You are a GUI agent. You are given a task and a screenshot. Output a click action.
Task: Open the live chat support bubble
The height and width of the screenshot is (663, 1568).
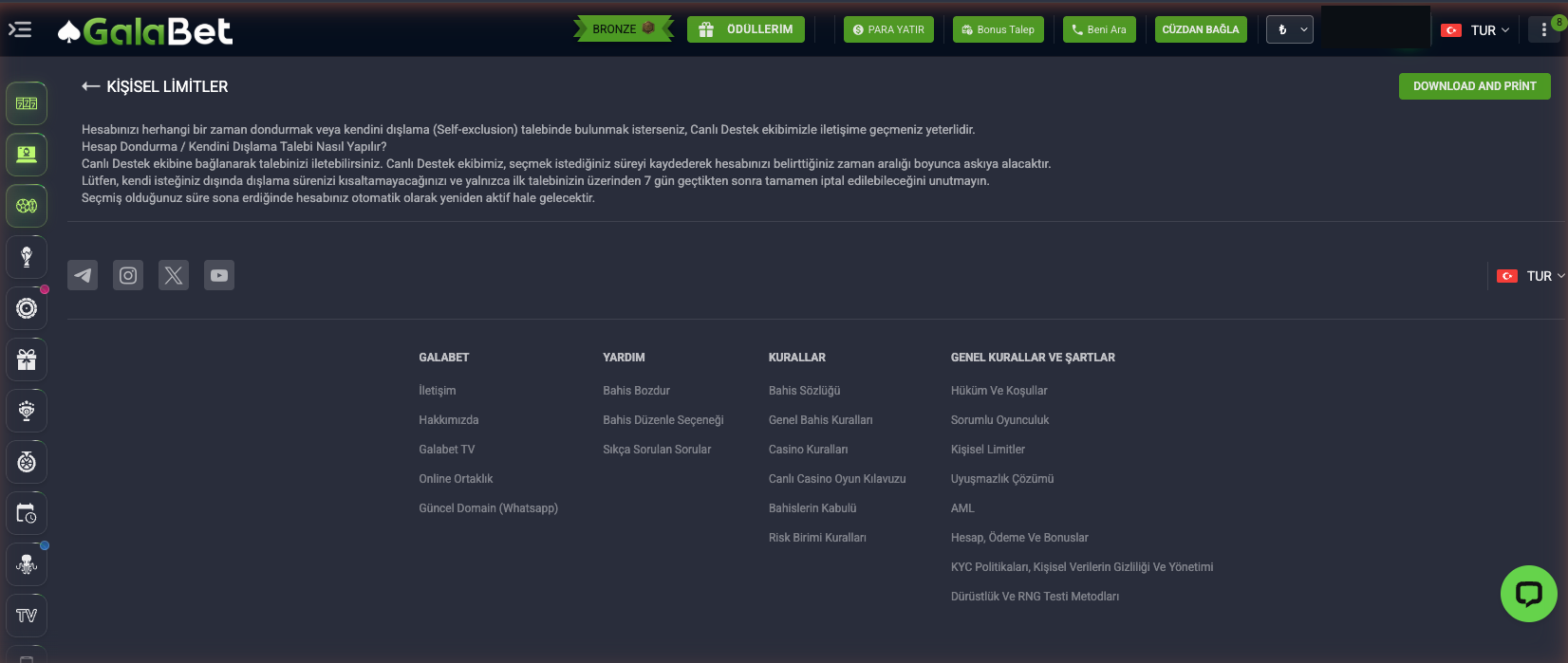(1529, 594)
